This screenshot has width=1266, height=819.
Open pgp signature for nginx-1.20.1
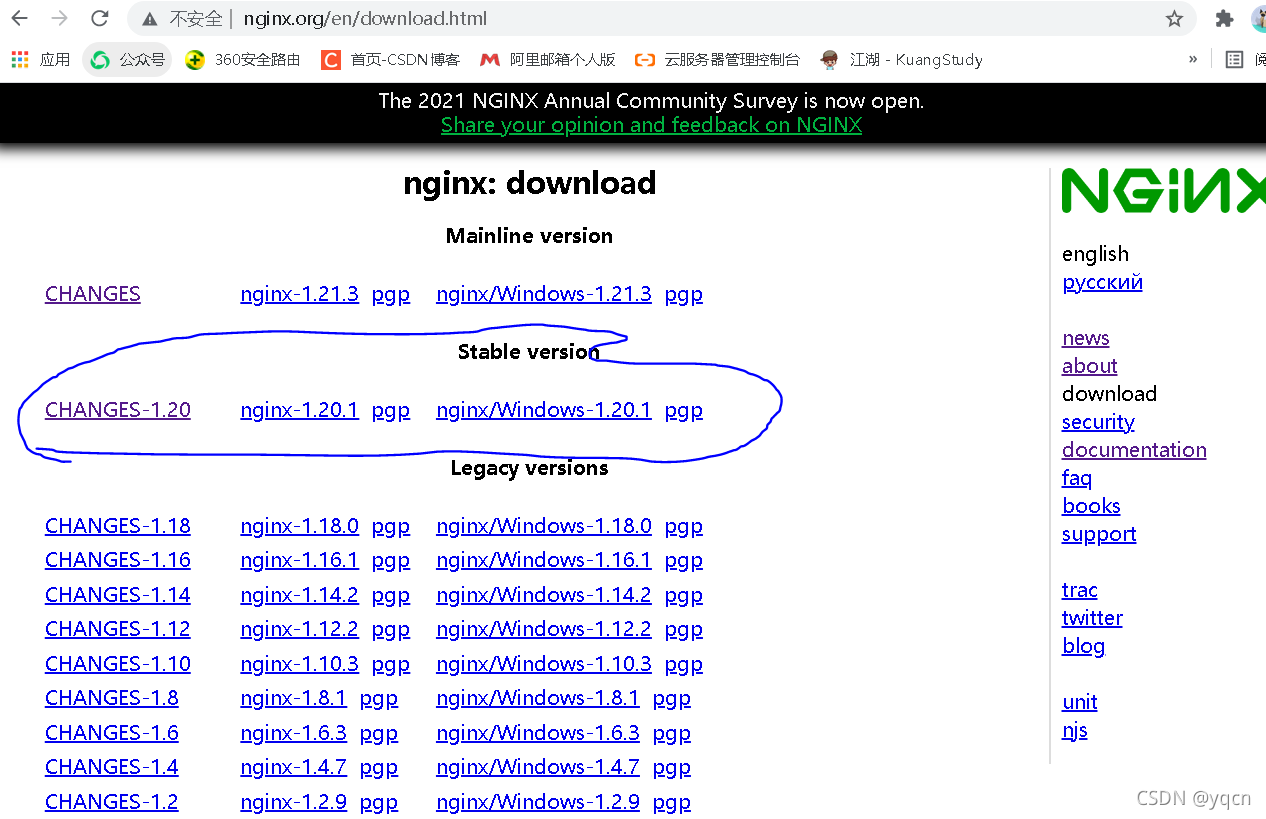(x=391, y=411)
